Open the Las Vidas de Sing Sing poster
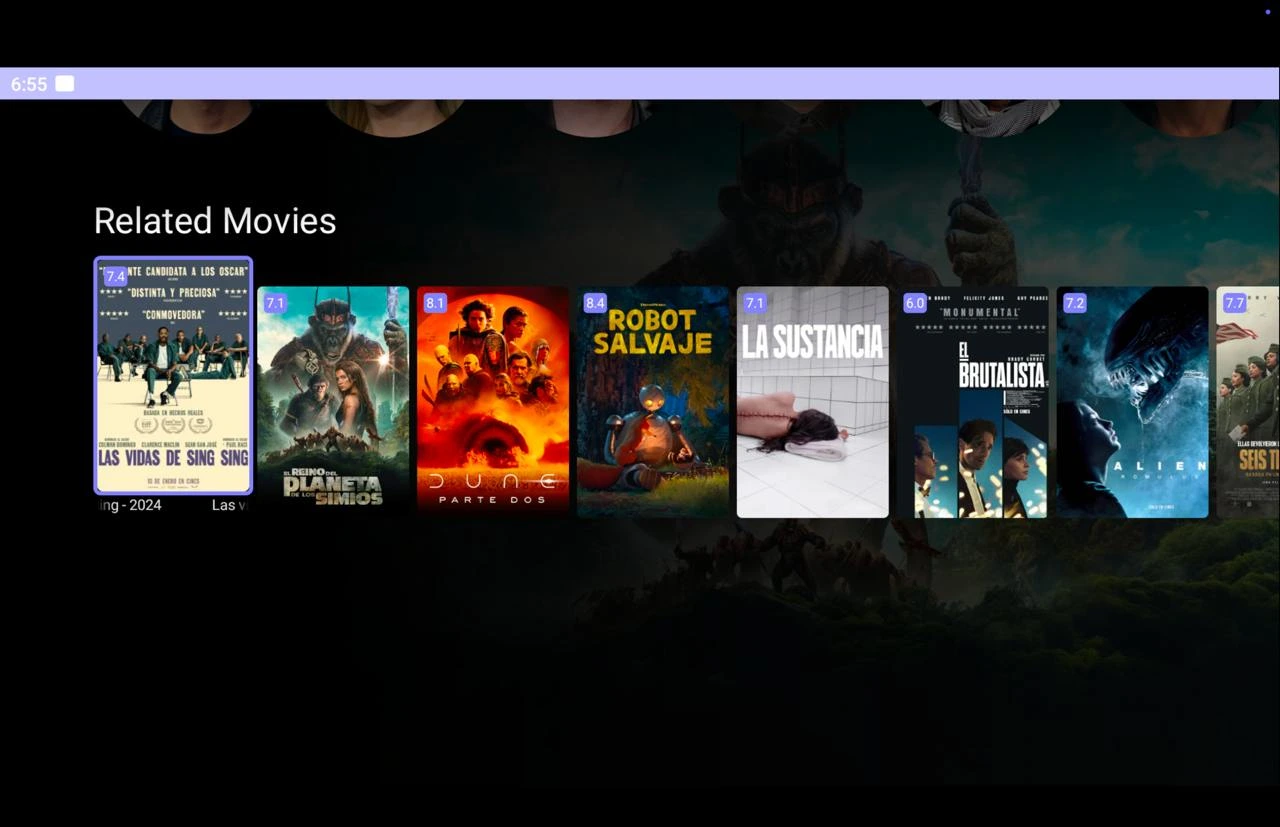 pyautogui.click(x=173, y=376)
